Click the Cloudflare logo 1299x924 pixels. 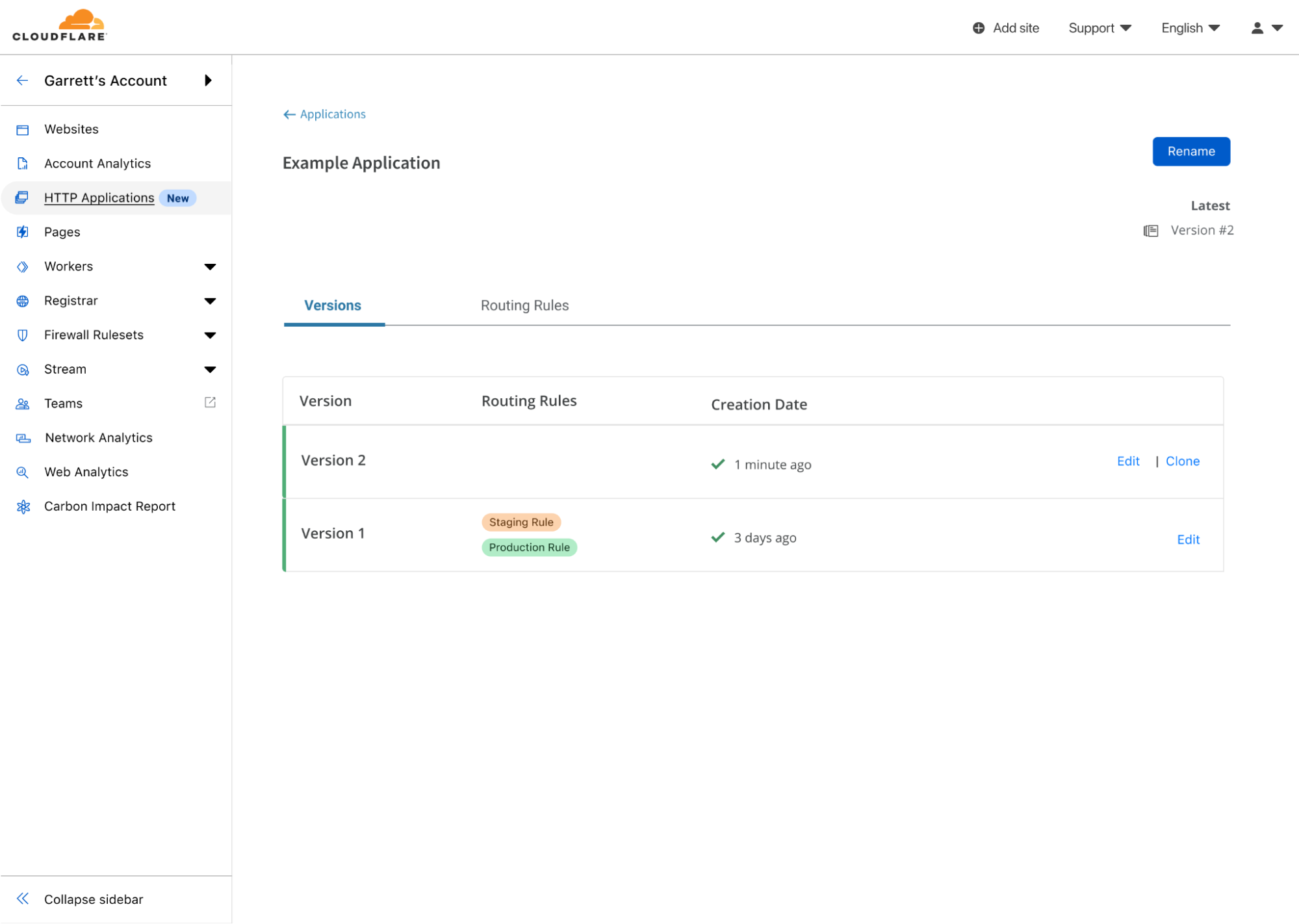coord(60,26)
